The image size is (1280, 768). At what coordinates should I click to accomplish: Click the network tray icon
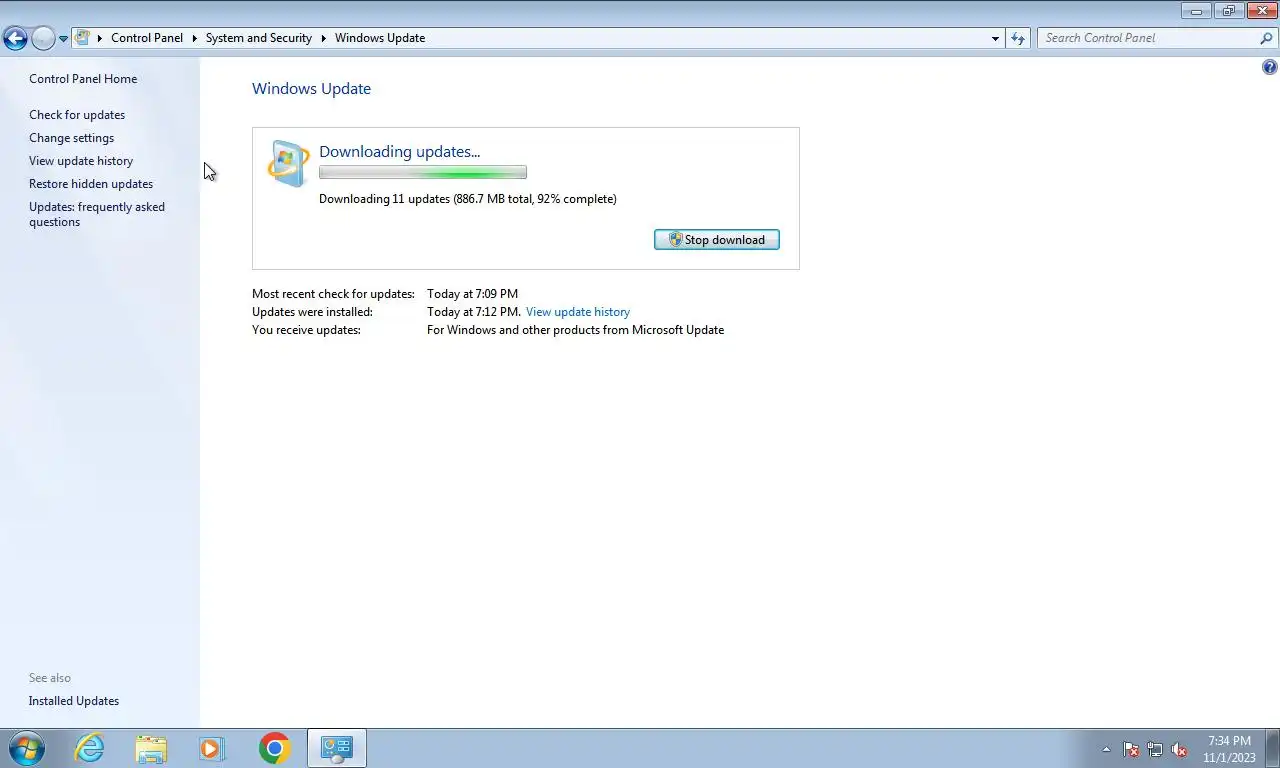click(1155, 749)
